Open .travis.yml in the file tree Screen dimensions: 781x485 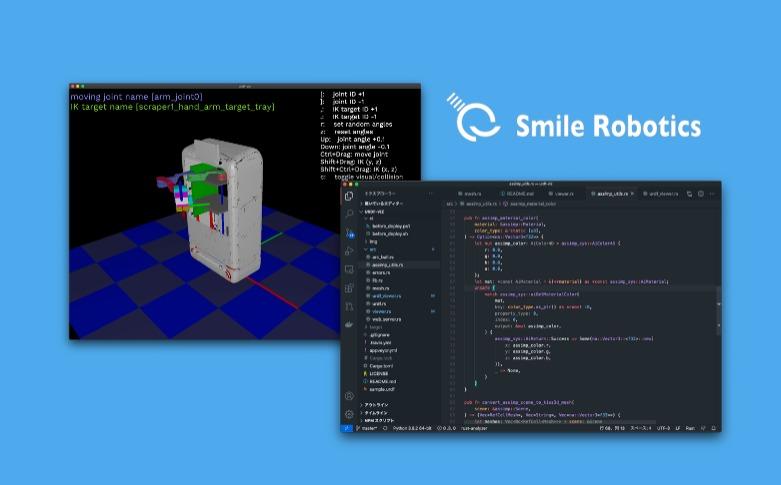(380, 343)
